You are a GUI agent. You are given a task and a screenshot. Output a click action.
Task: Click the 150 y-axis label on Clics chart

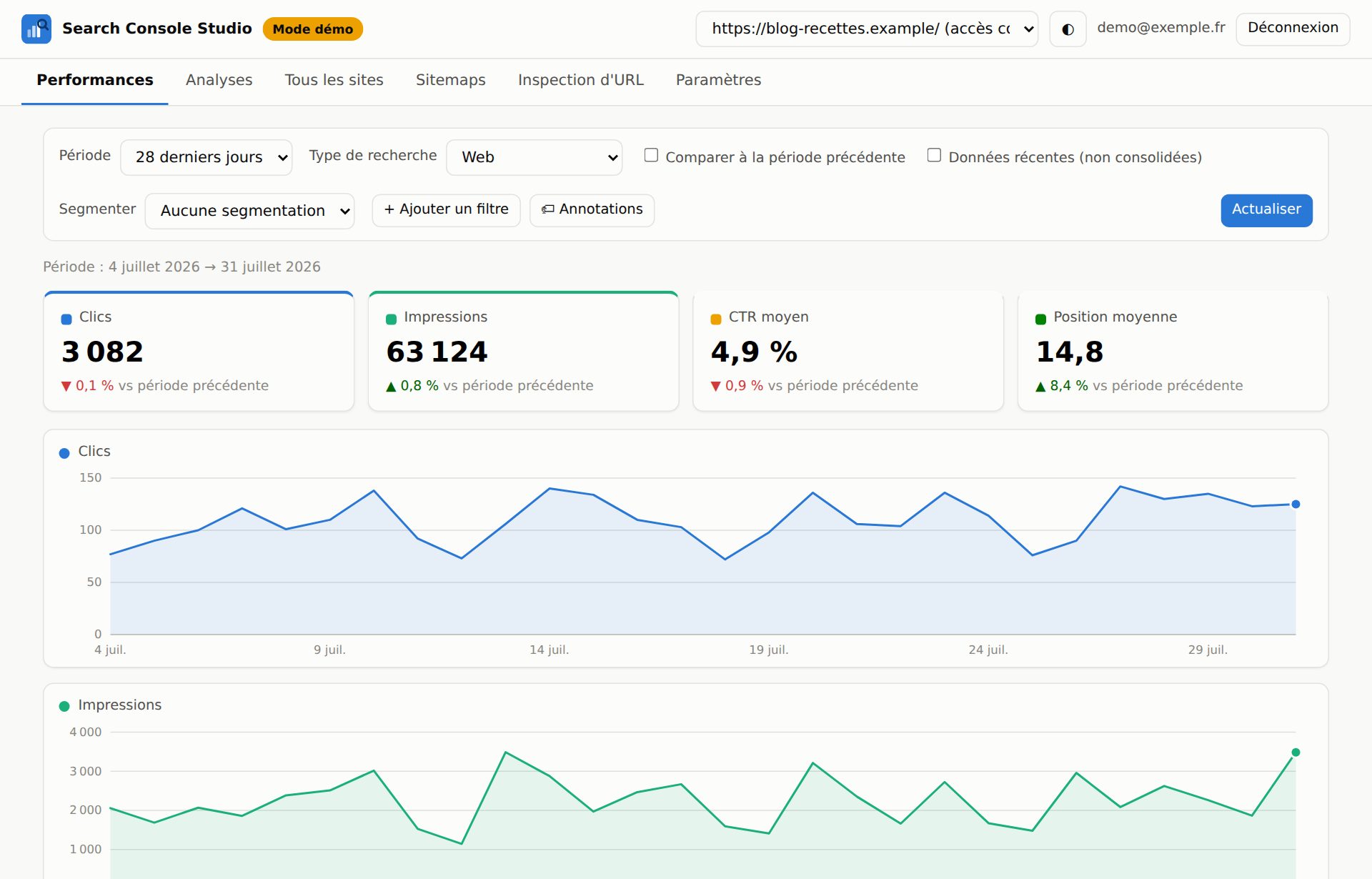coord(91,477)
